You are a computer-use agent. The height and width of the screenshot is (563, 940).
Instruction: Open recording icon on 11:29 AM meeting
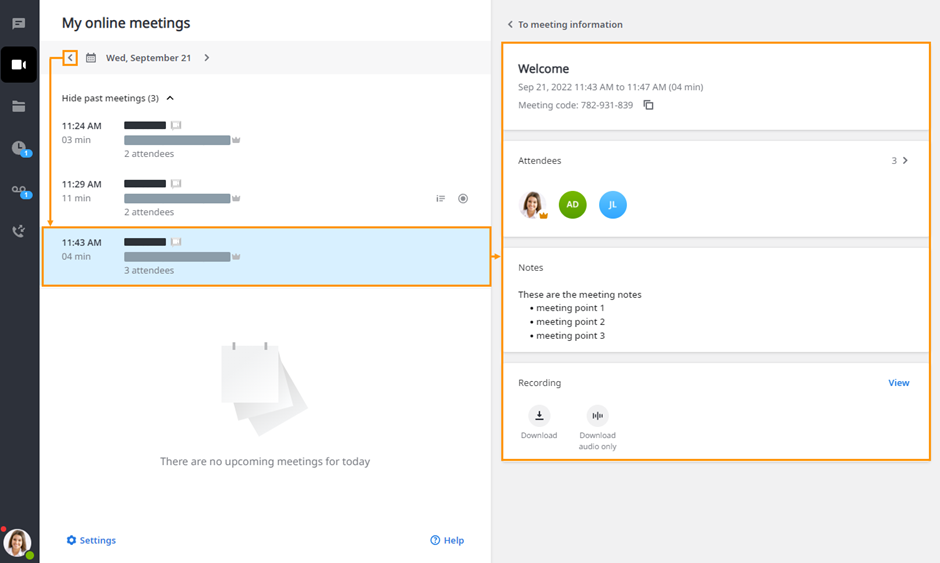point(463,198)
